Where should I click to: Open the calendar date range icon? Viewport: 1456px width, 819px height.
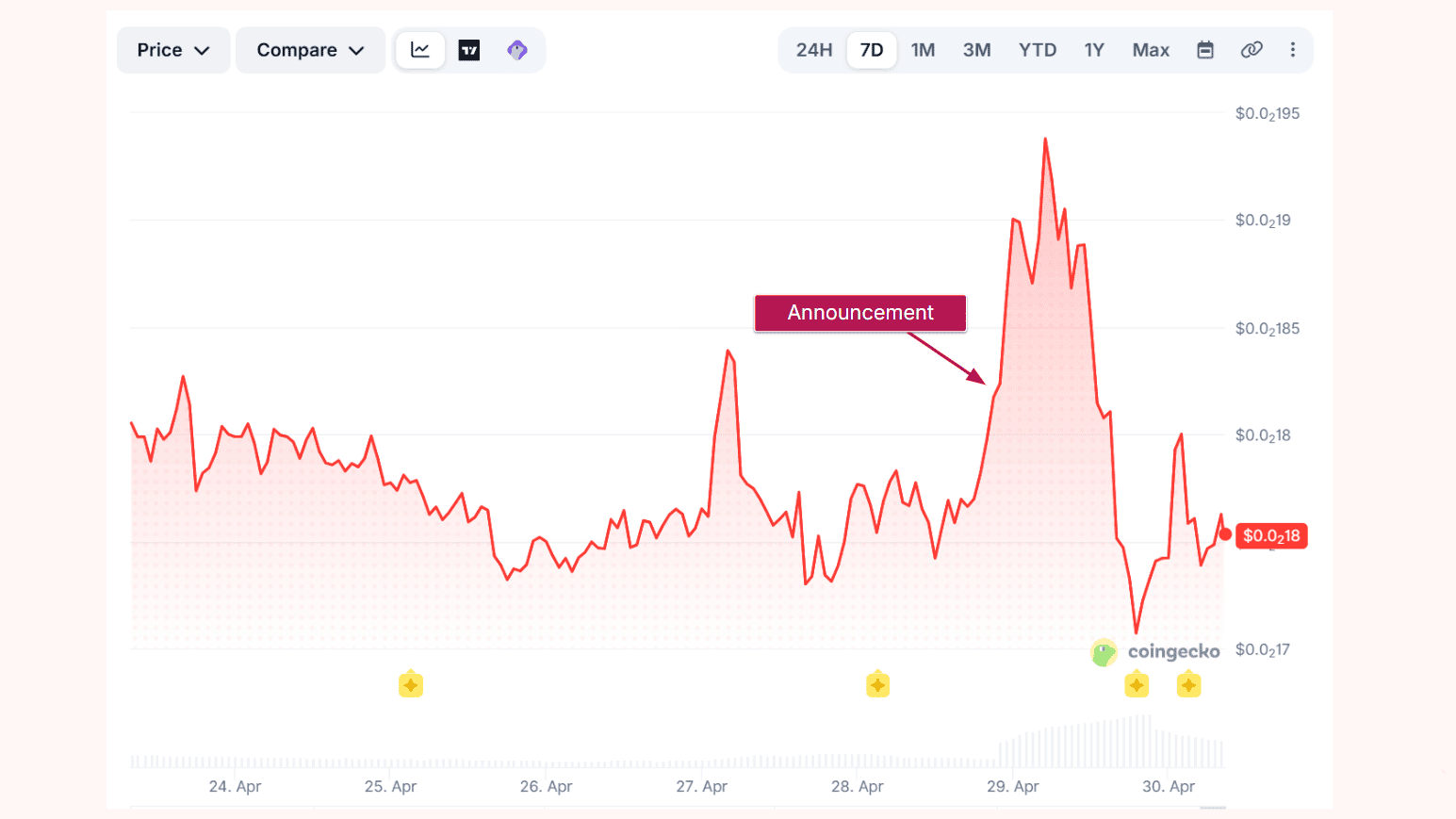(x=1205, y=50)
